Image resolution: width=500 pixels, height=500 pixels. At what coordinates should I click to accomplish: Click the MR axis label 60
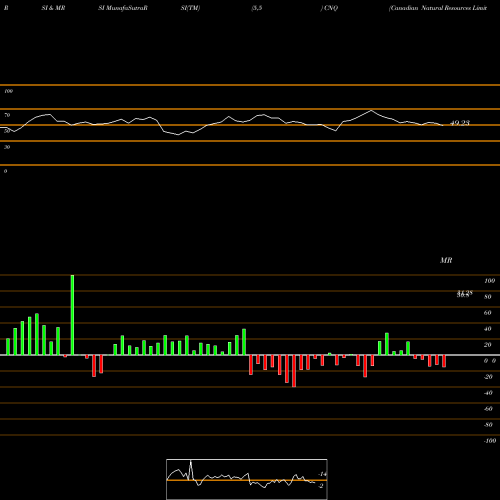488,313
